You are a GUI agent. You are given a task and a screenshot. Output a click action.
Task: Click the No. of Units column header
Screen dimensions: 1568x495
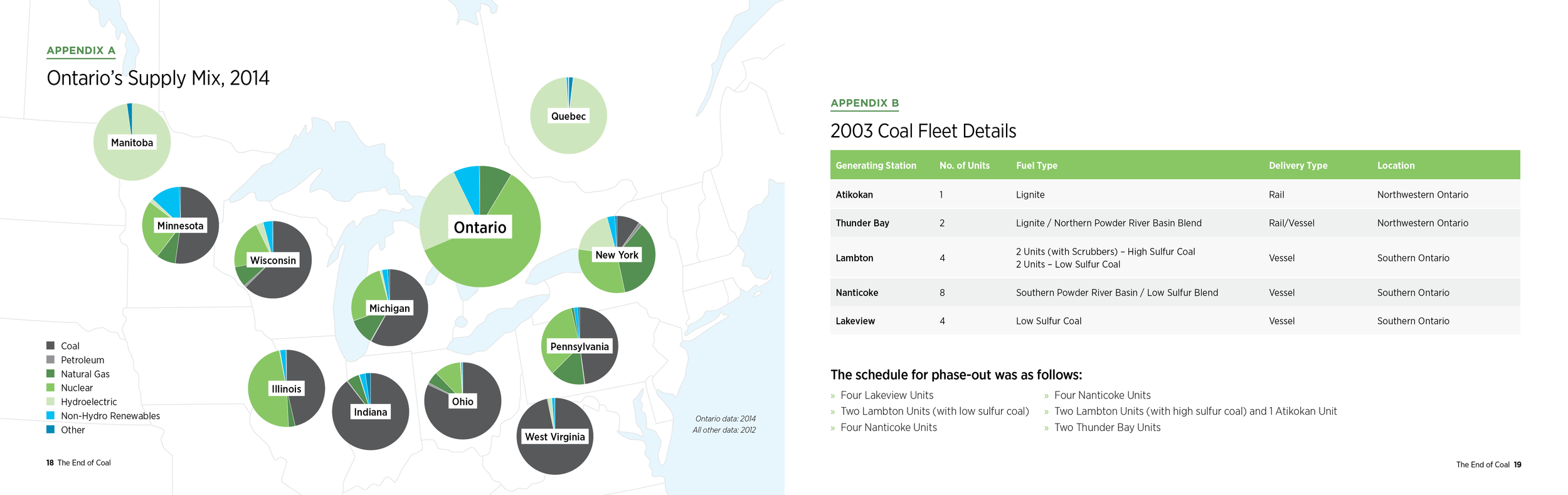[964, 166]
